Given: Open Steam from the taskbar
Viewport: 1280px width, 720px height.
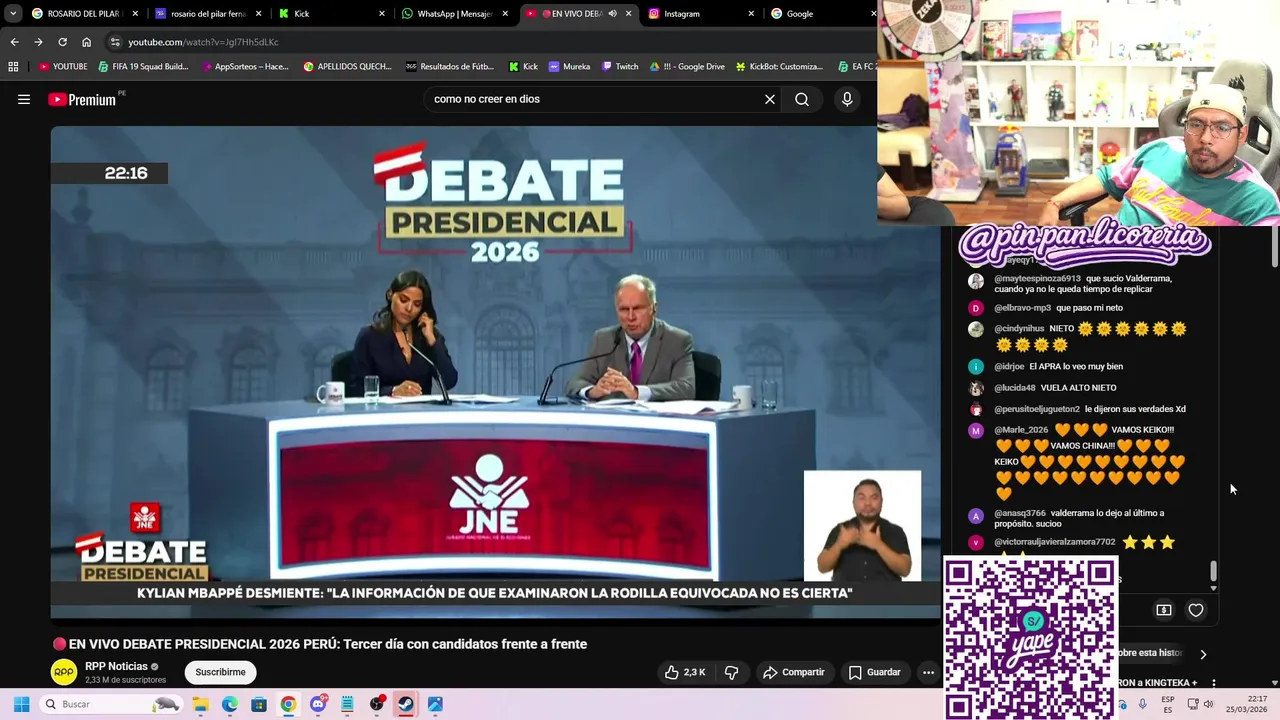Looking at the screenshot, I should click(x=405, y=704).
